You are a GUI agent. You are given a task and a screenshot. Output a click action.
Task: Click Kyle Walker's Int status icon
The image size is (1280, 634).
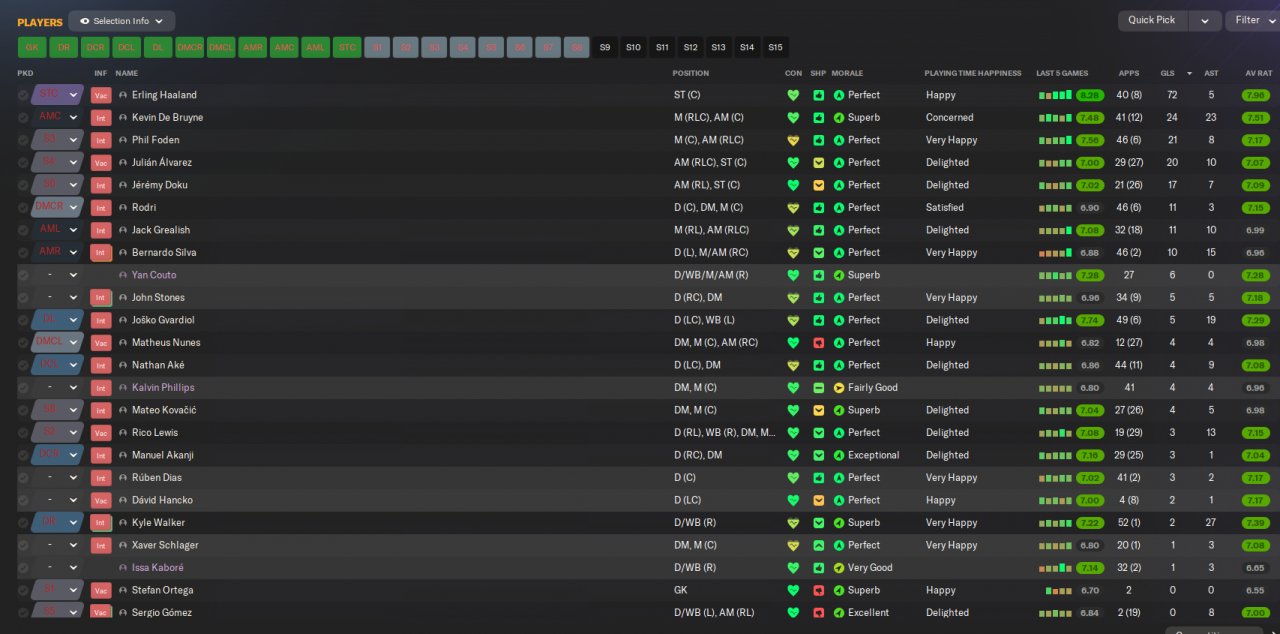click(x=101, y=522)
